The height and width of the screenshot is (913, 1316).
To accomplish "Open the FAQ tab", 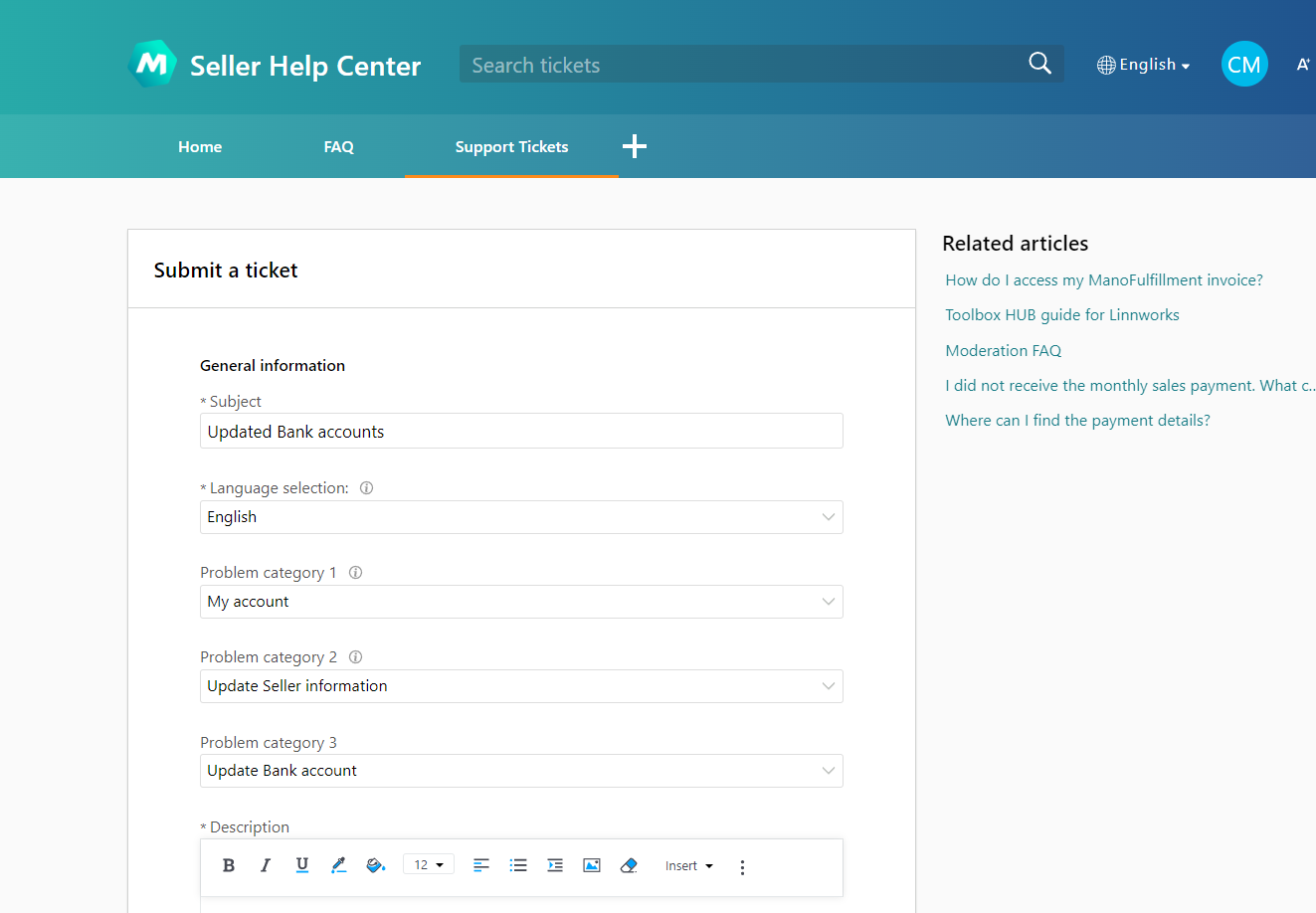I will [339, 146].
